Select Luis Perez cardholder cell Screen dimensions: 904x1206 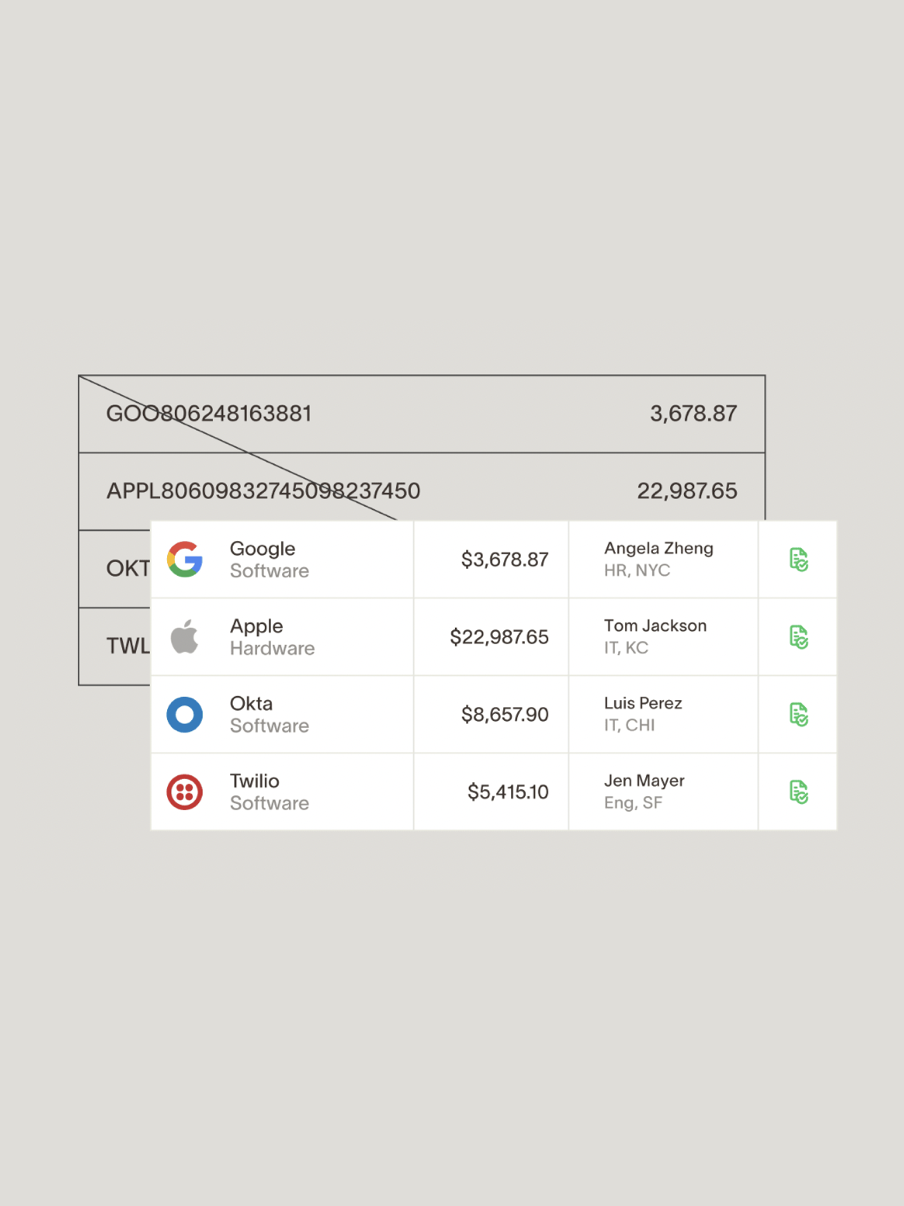click(x=663, y=714)
